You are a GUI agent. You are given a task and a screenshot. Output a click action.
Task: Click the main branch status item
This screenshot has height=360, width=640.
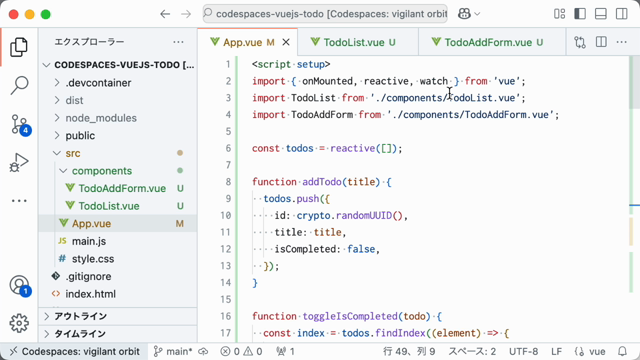click(x=173, y=351)
